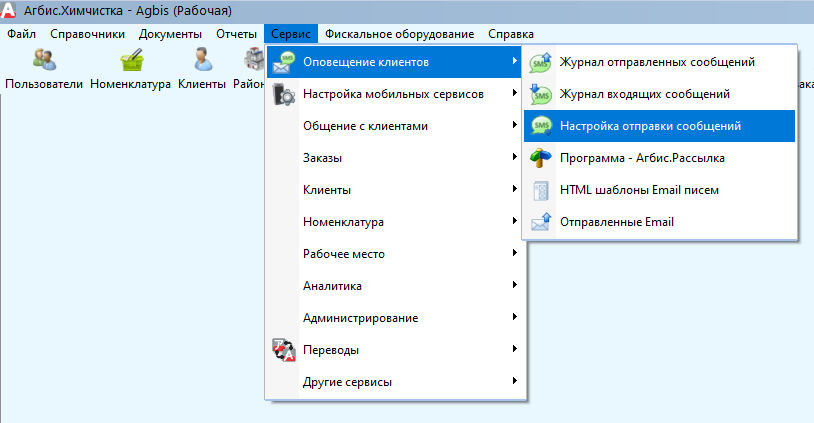This screenshot has width=814, height=423.
Task: Click the Агбис.Рассылка program icon
Action: pos(540,158)
